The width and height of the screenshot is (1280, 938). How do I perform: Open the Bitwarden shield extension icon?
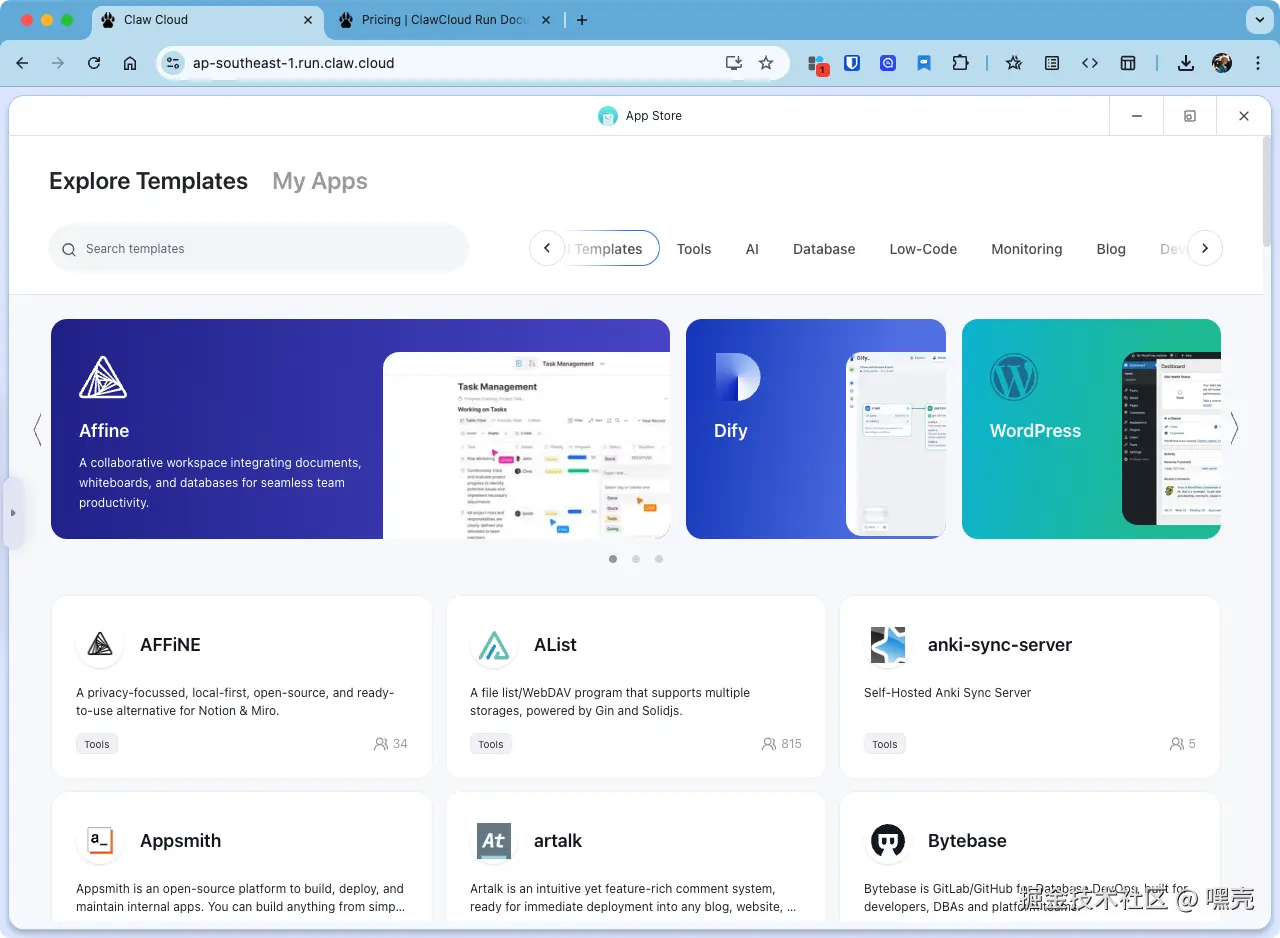coord(852,62)
